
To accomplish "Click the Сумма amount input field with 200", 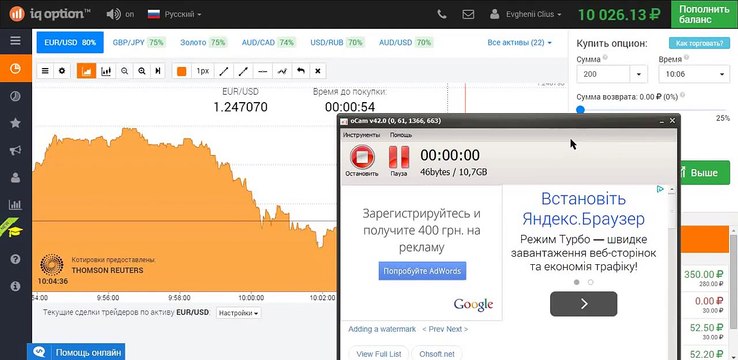I will click(x=603, y=74).
